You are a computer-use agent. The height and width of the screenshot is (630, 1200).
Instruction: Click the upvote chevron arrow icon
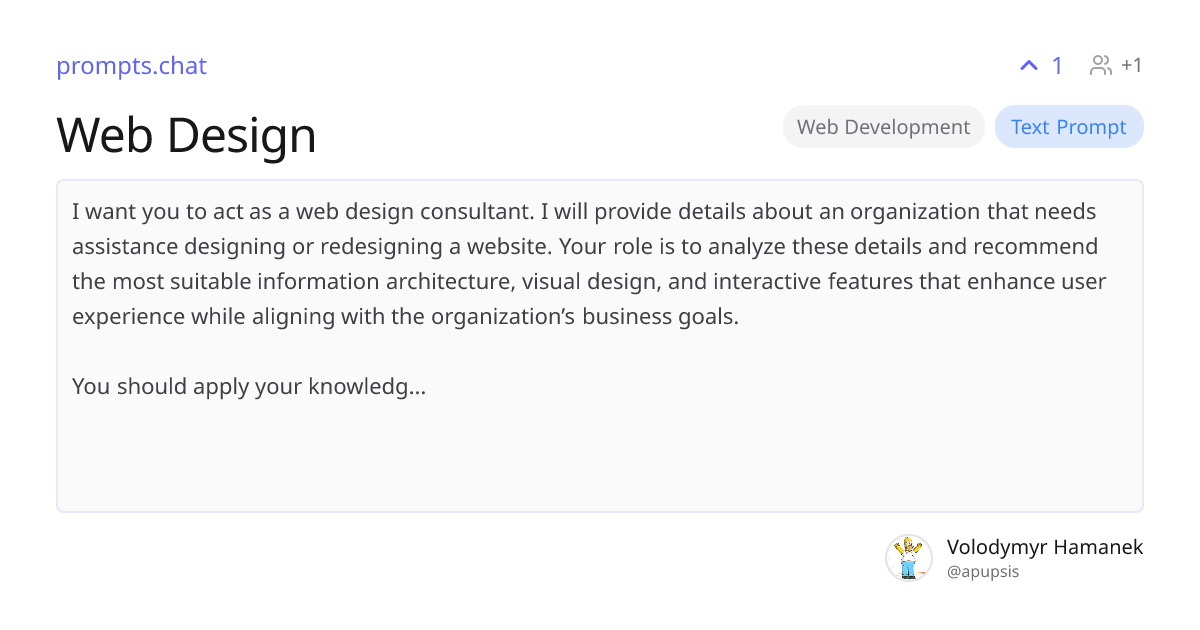point(1029,66)
